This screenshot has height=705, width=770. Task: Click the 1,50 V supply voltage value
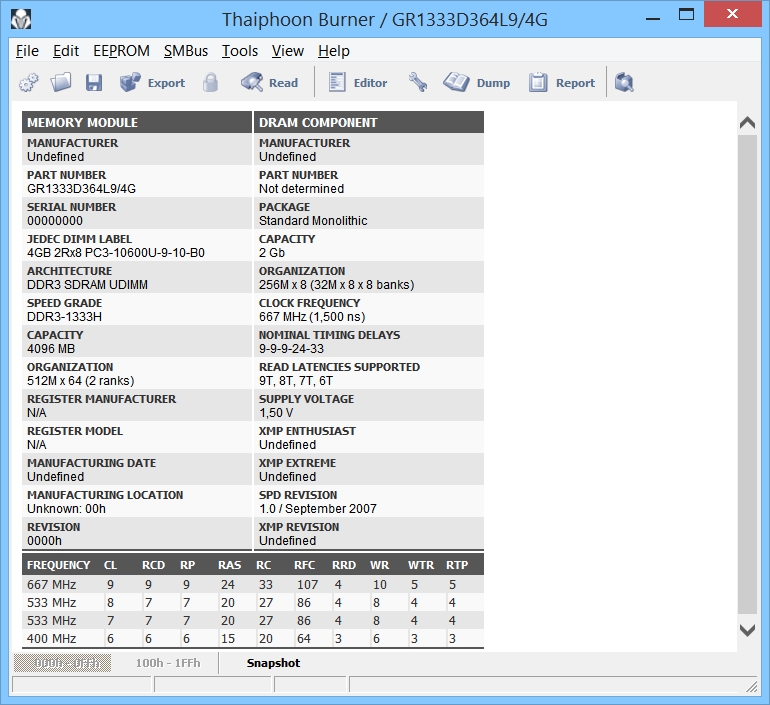pyautogui.click(x=276, y=412)
